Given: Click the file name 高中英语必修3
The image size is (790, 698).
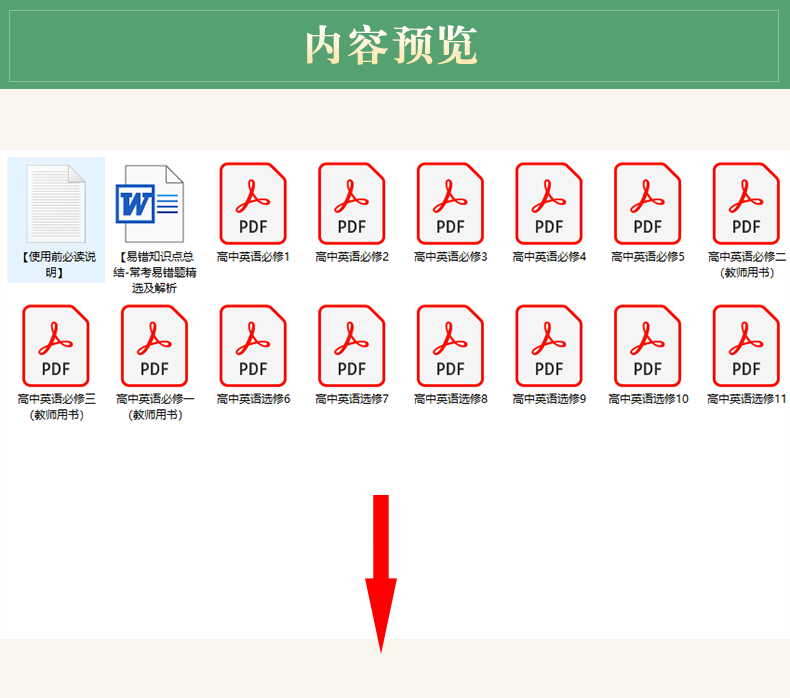Looking at the screenshot, I should (451, 257).
